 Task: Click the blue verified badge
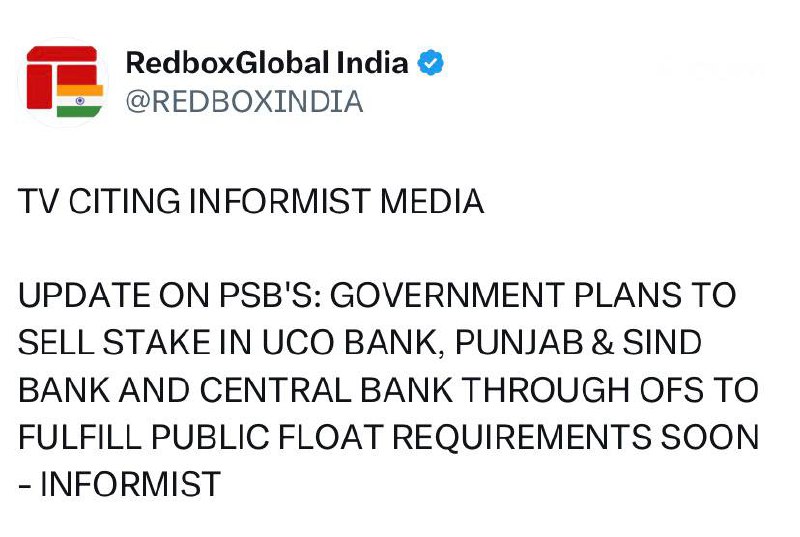tap(431, 63)
